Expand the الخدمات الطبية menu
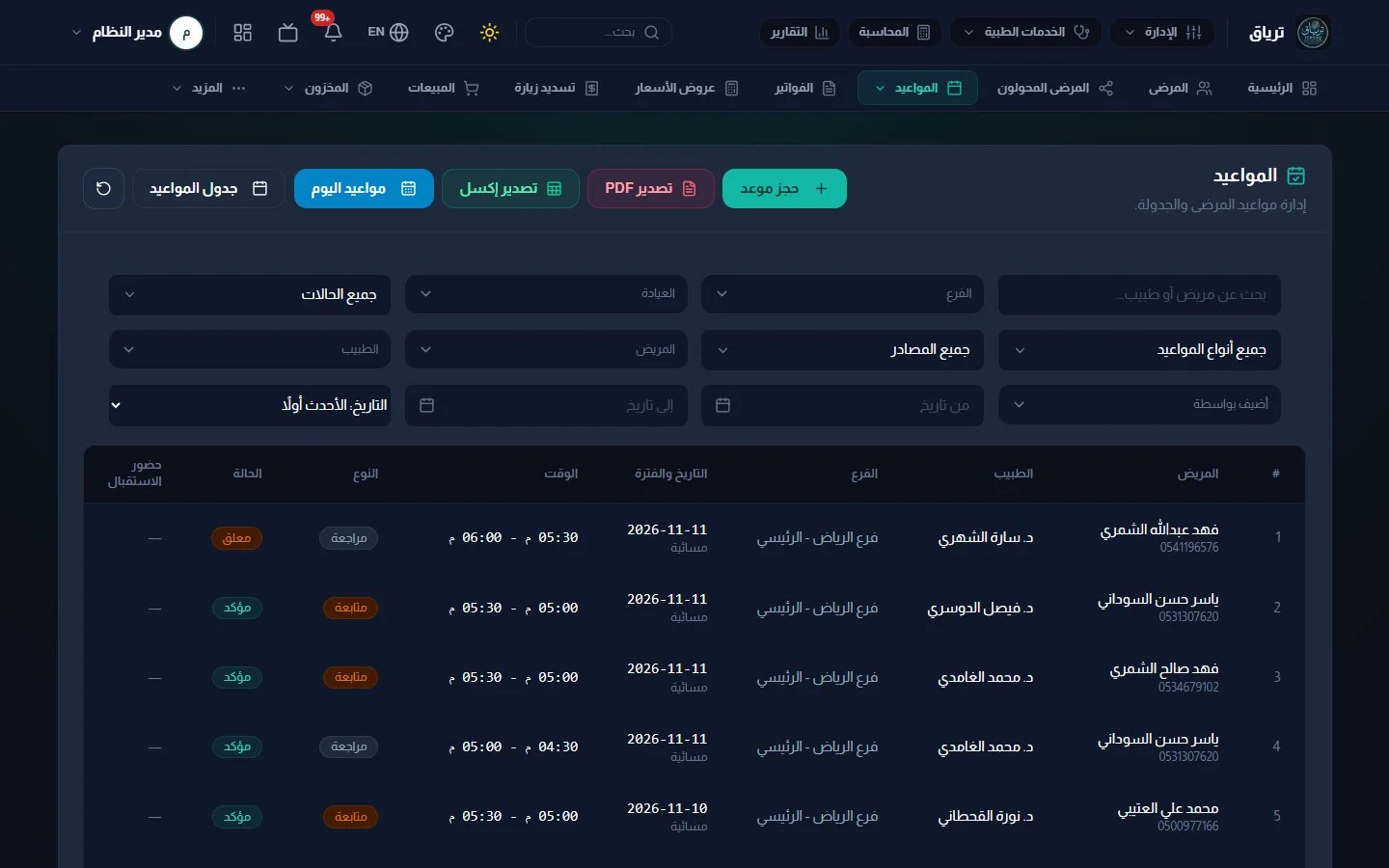The width and height of the screenshot is (1389, 868). pos(1026,33)
